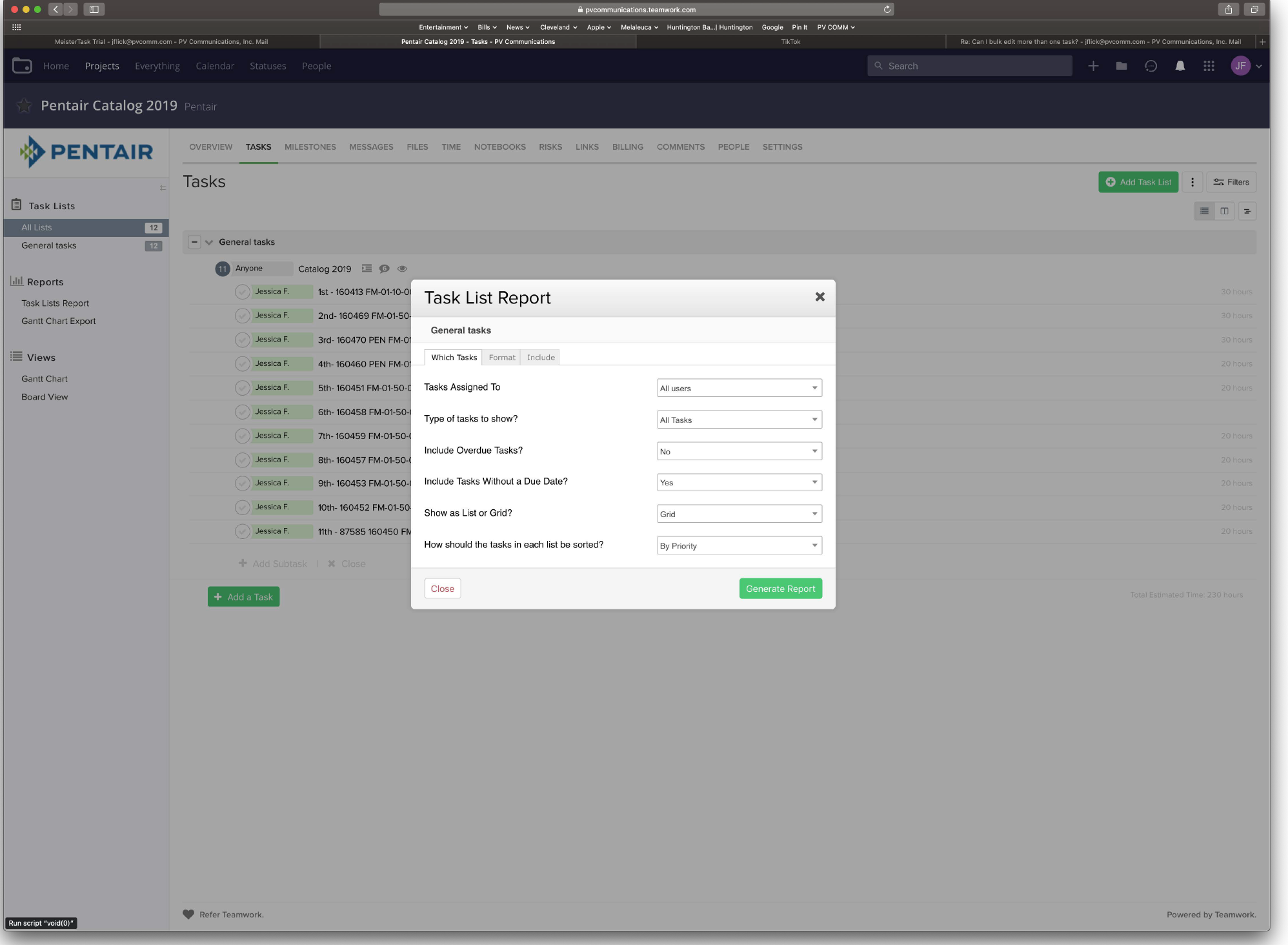Viewport: 1288px width, 945px height.
Task: Open Catalog 2019 subtasks list icon
Action: (x=367, y=269)
